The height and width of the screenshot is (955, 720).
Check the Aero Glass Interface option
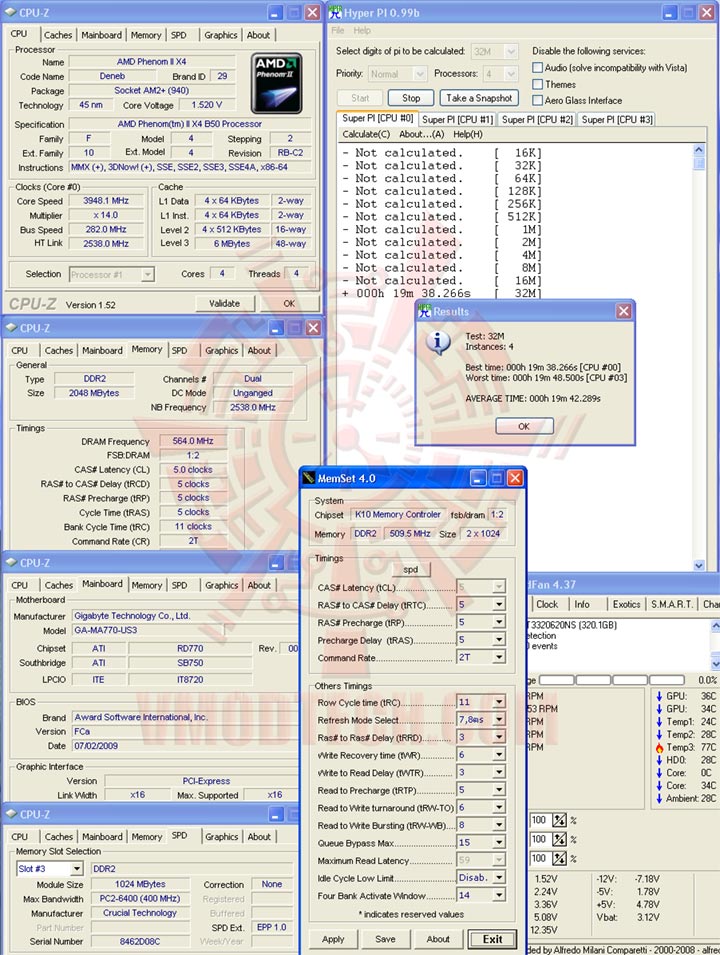coord(537,100)
